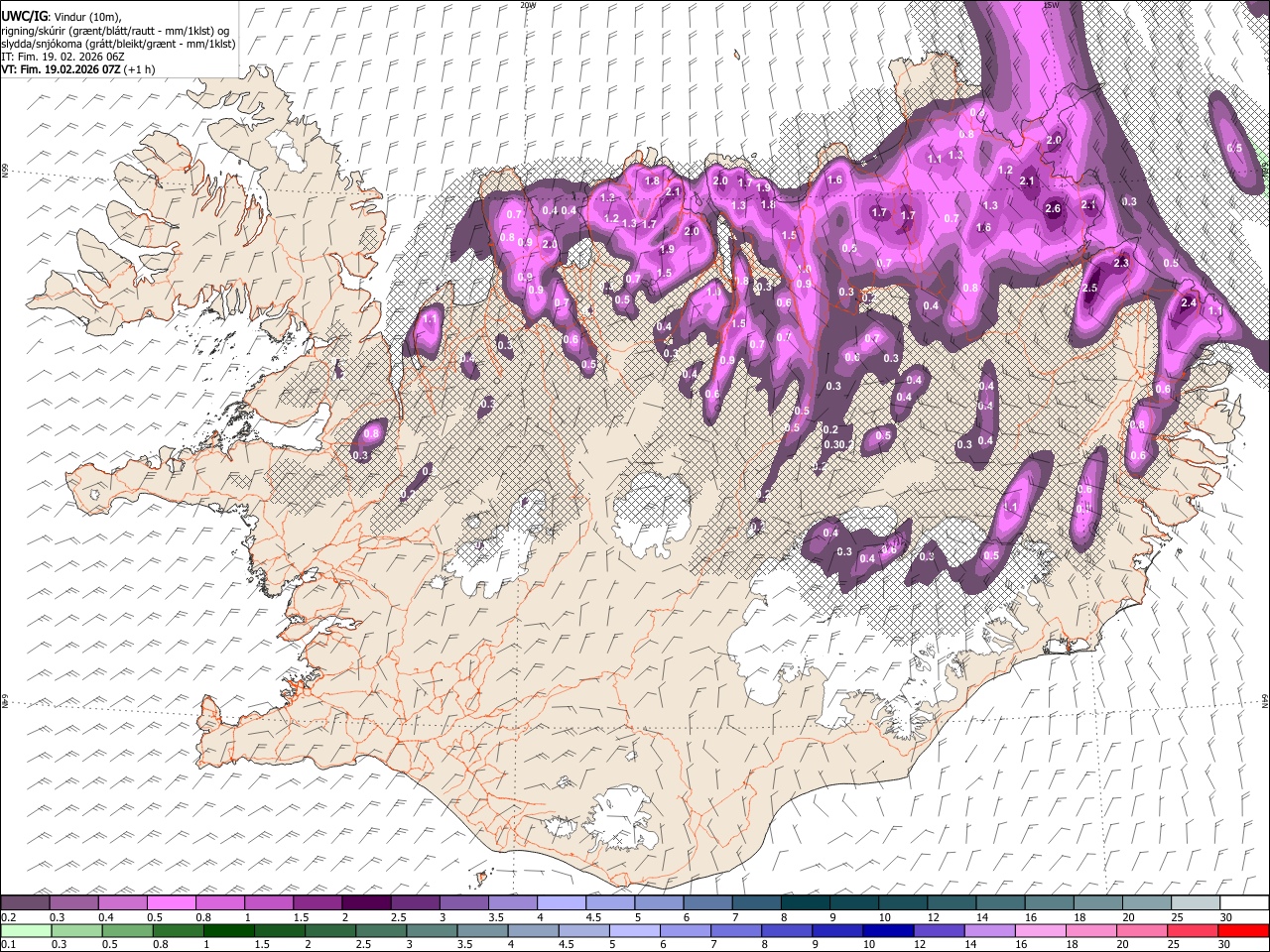Select the white swatch after 30 in upper row
The height and width of the screenshot is (952, 1270).
pos(1244,903)
